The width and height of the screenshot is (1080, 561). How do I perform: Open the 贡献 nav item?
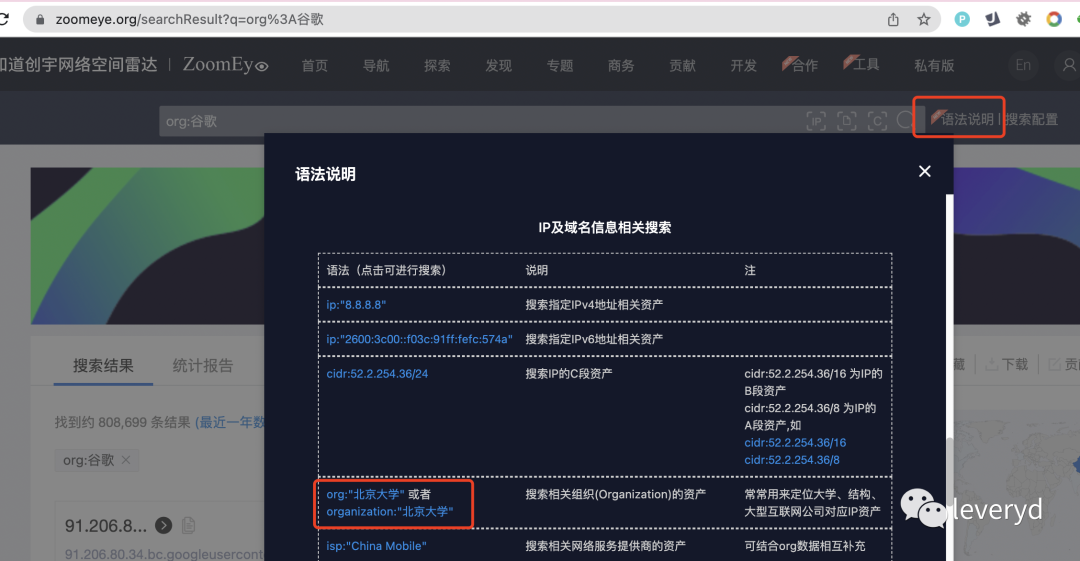[x=683, y=65]
